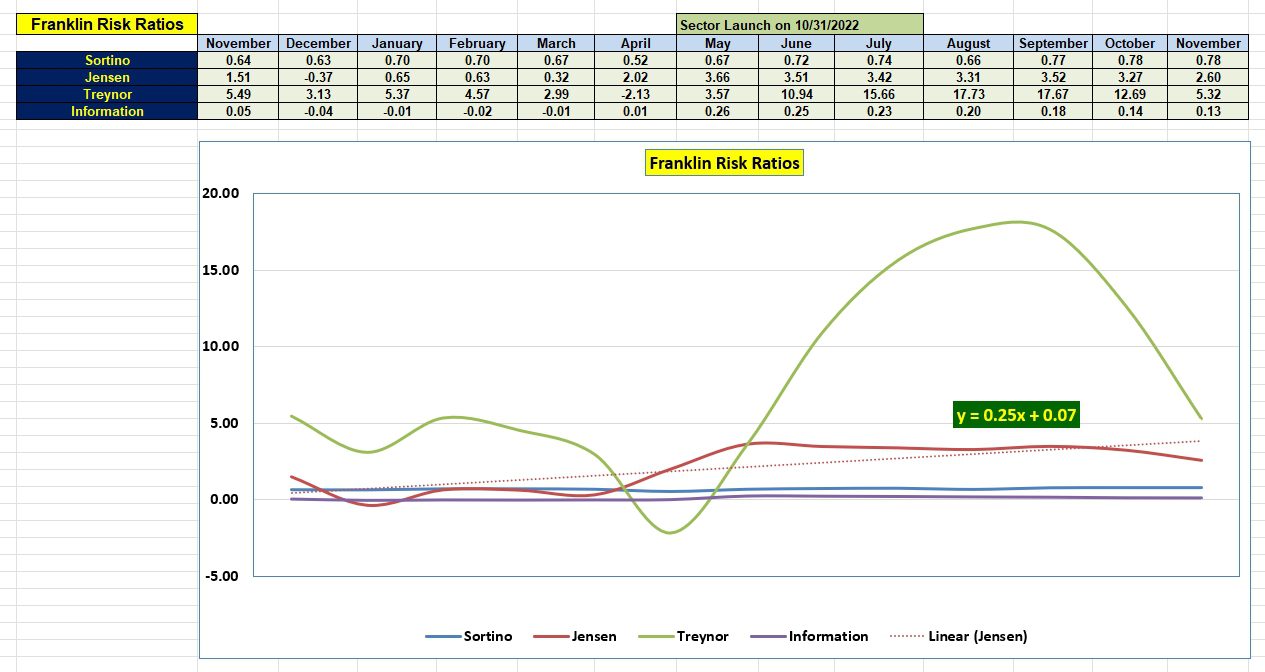Image resolution: width=1265 pixels, height=672 pixels.
Task: Select the Information cell showing 0.13
Action: (x=1208, y=111)
